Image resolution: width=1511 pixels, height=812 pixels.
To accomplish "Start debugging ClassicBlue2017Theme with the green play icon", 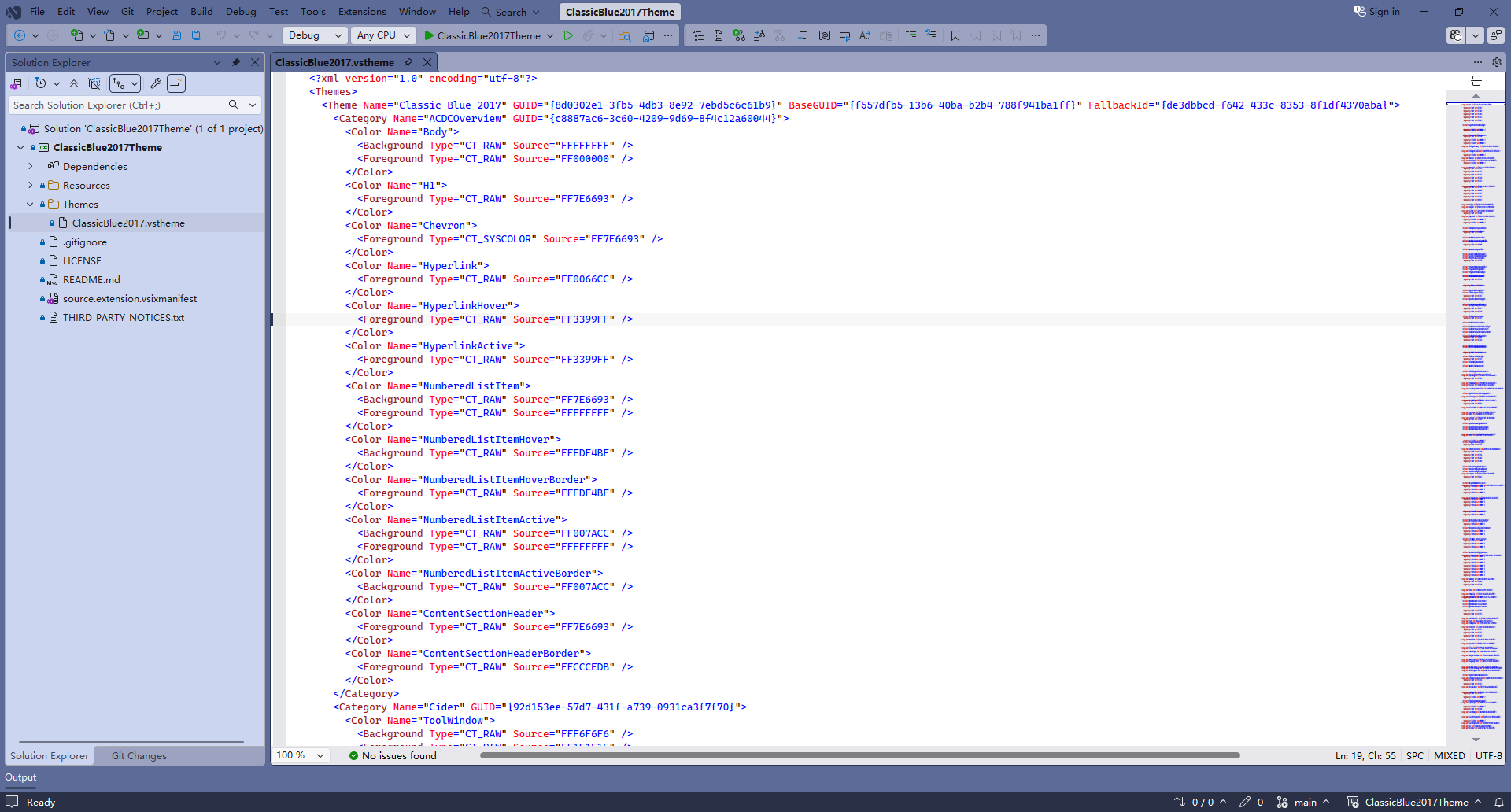I will tap(429, 35).
